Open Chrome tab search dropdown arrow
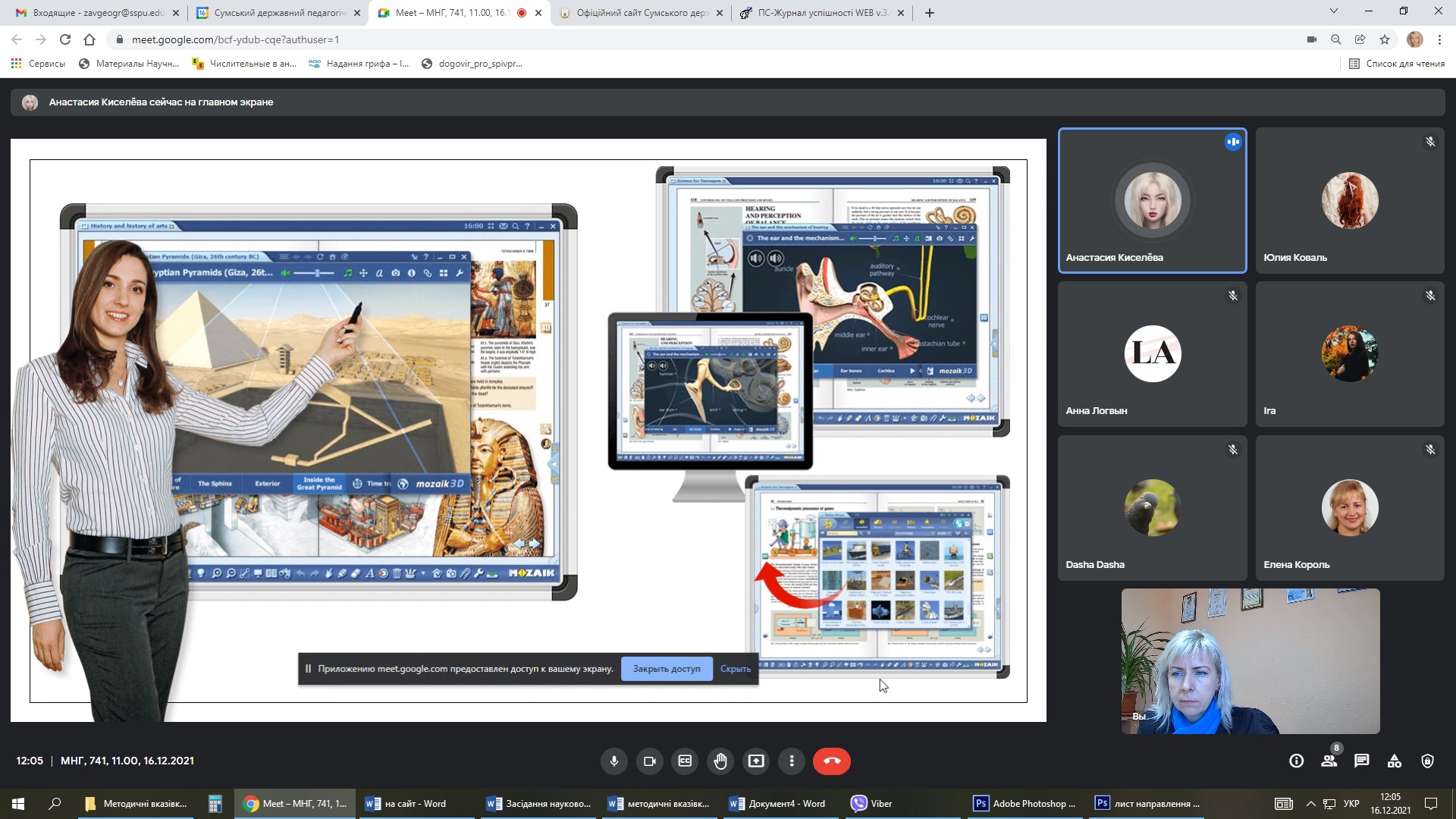Image resolution: width=1456 pixels, height=819 pixels. pos(1334,11)
